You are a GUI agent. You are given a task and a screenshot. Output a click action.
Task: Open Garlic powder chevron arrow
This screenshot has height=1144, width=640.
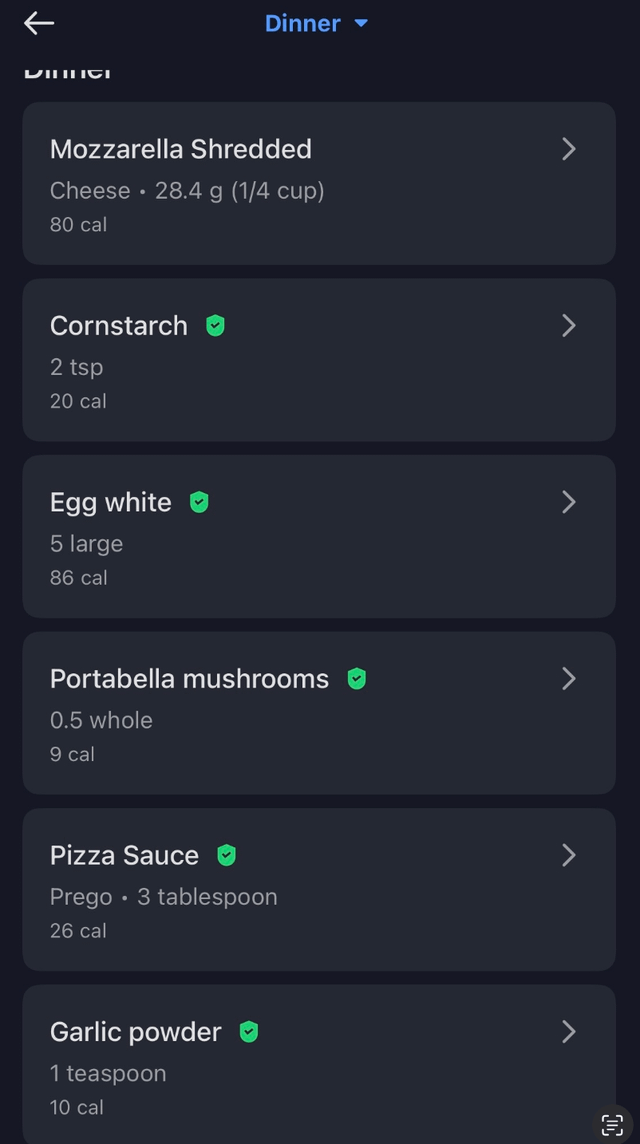[x=568, y=1032]
